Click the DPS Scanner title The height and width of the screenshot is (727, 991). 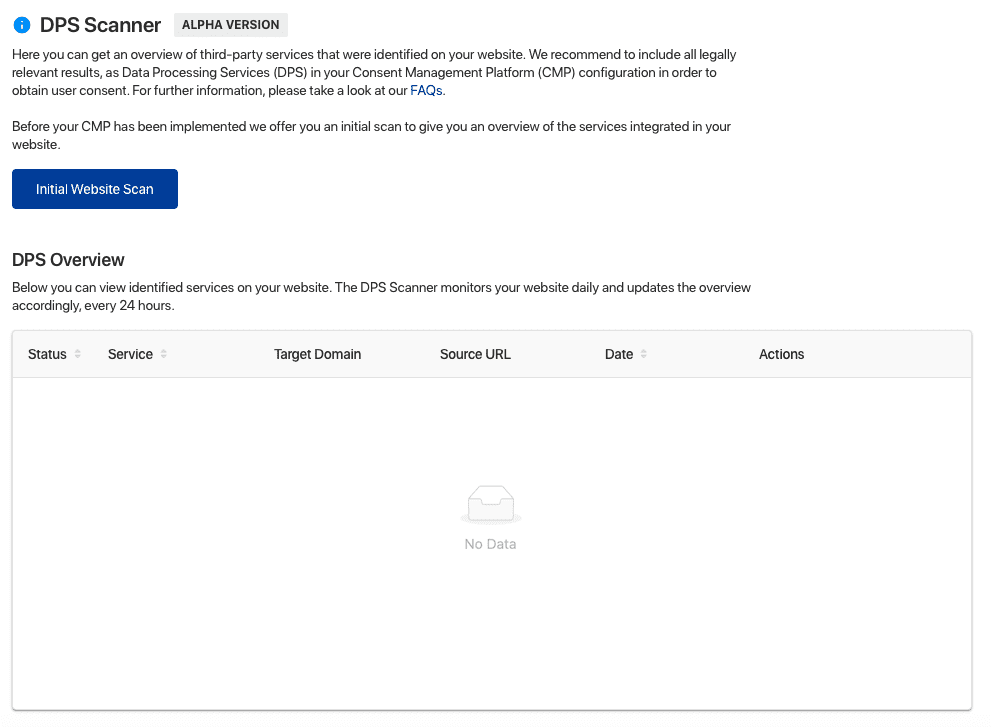click(100, 25)
